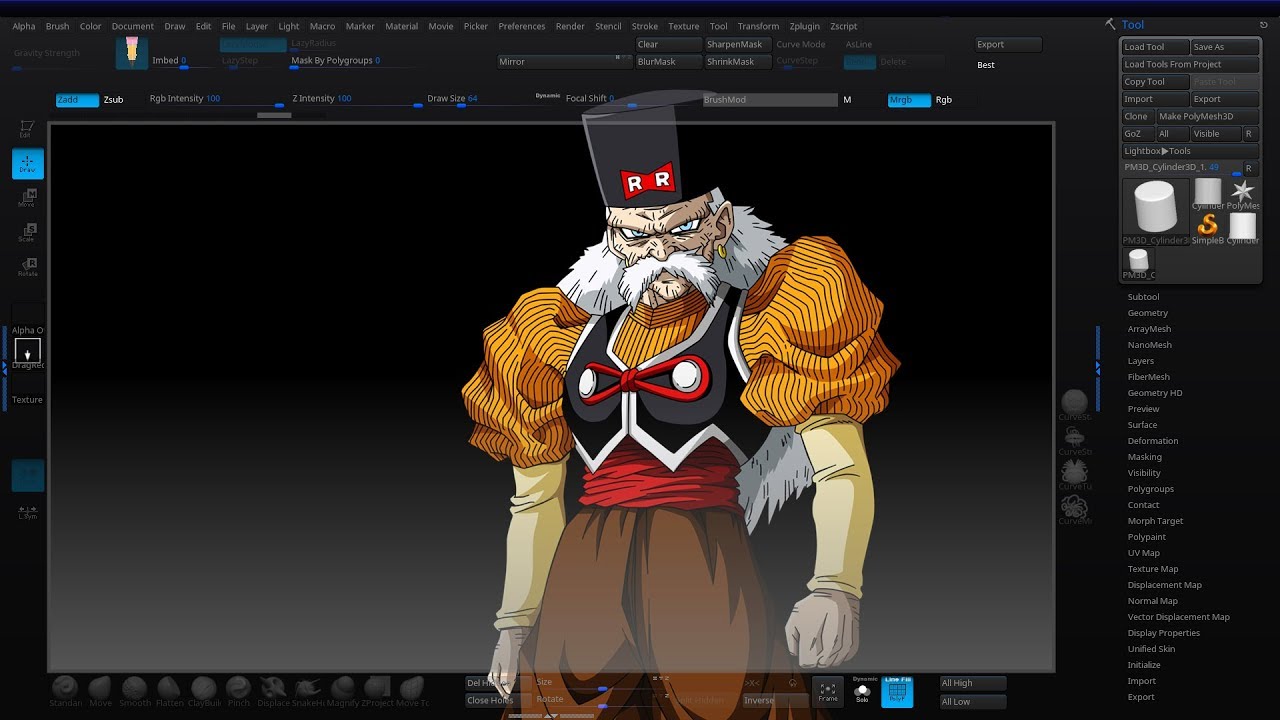The image size is (1280, 720).
Task: Toggle Zsub mode
Action: tap(114, 100)
